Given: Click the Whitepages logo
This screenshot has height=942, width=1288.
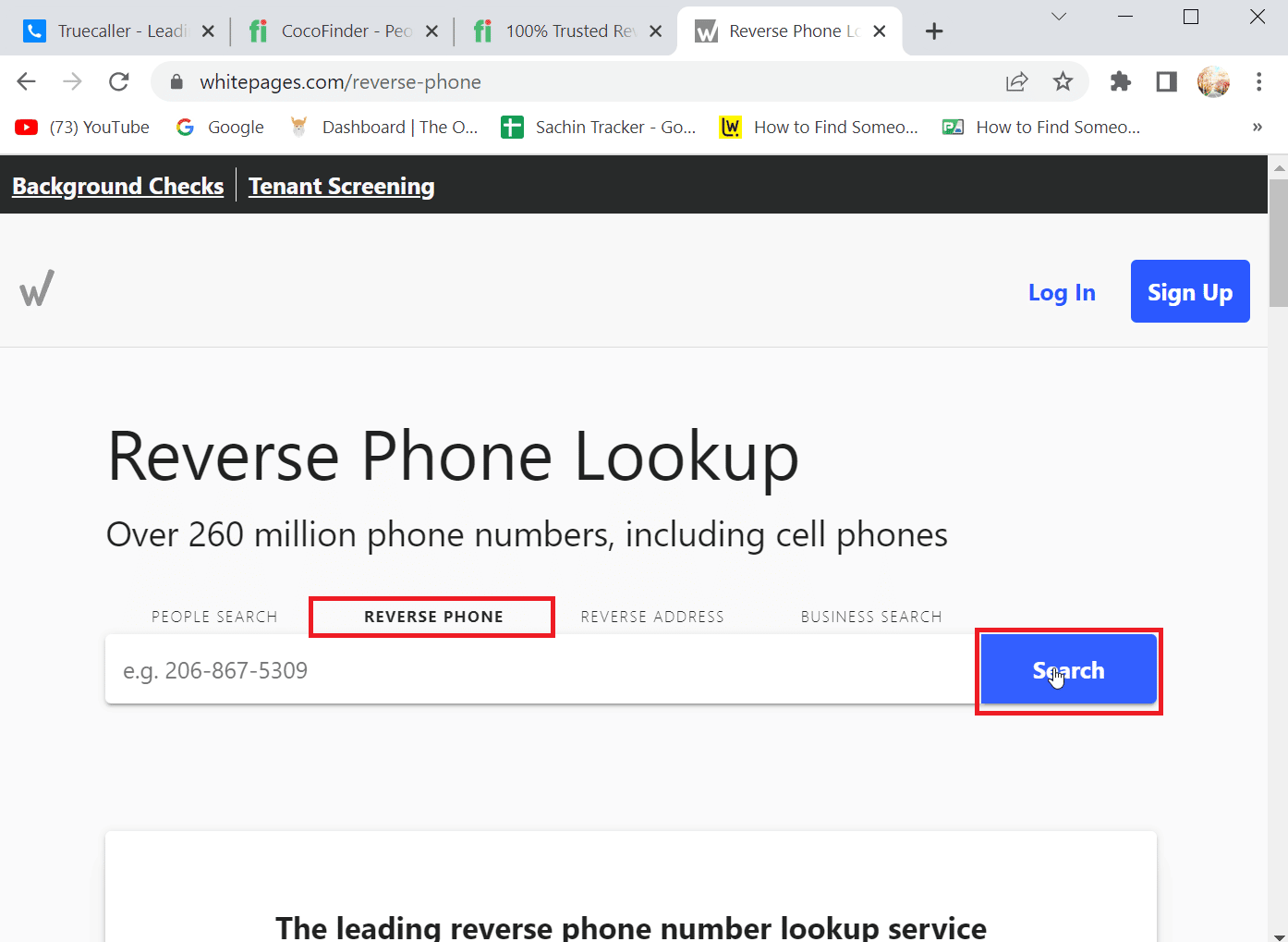Looking at the screenshot, I should click(37, 287).
